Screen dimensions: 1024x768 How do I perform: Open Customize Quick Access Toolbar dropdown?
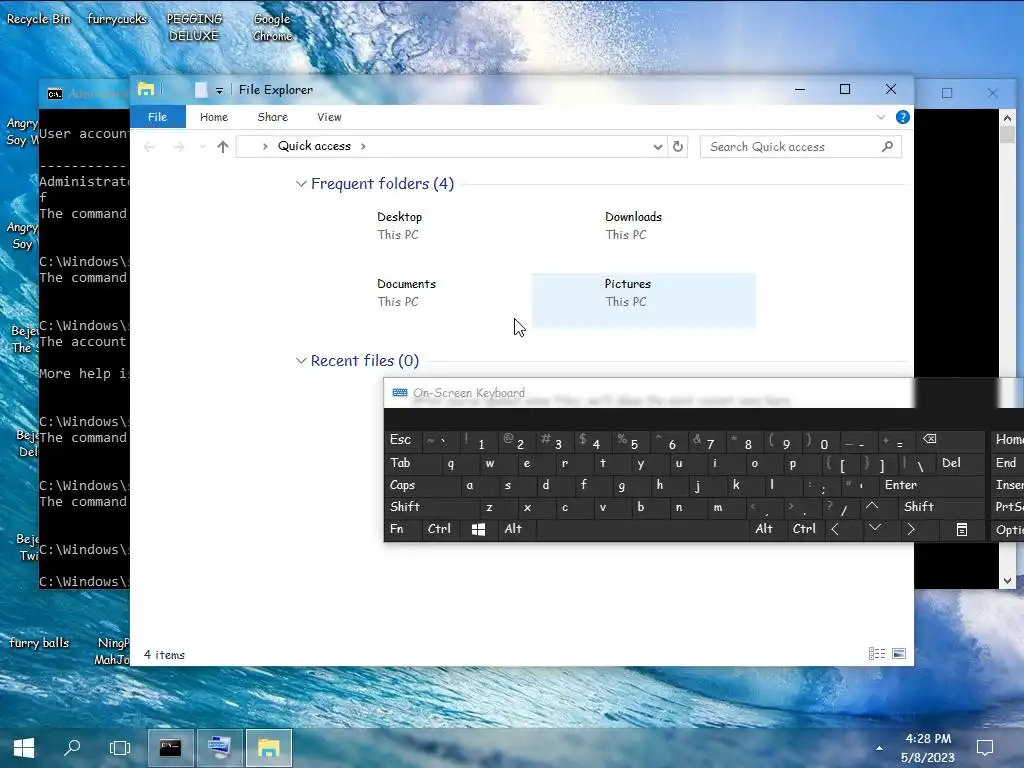pyautogui.click(x=219, y=90)
